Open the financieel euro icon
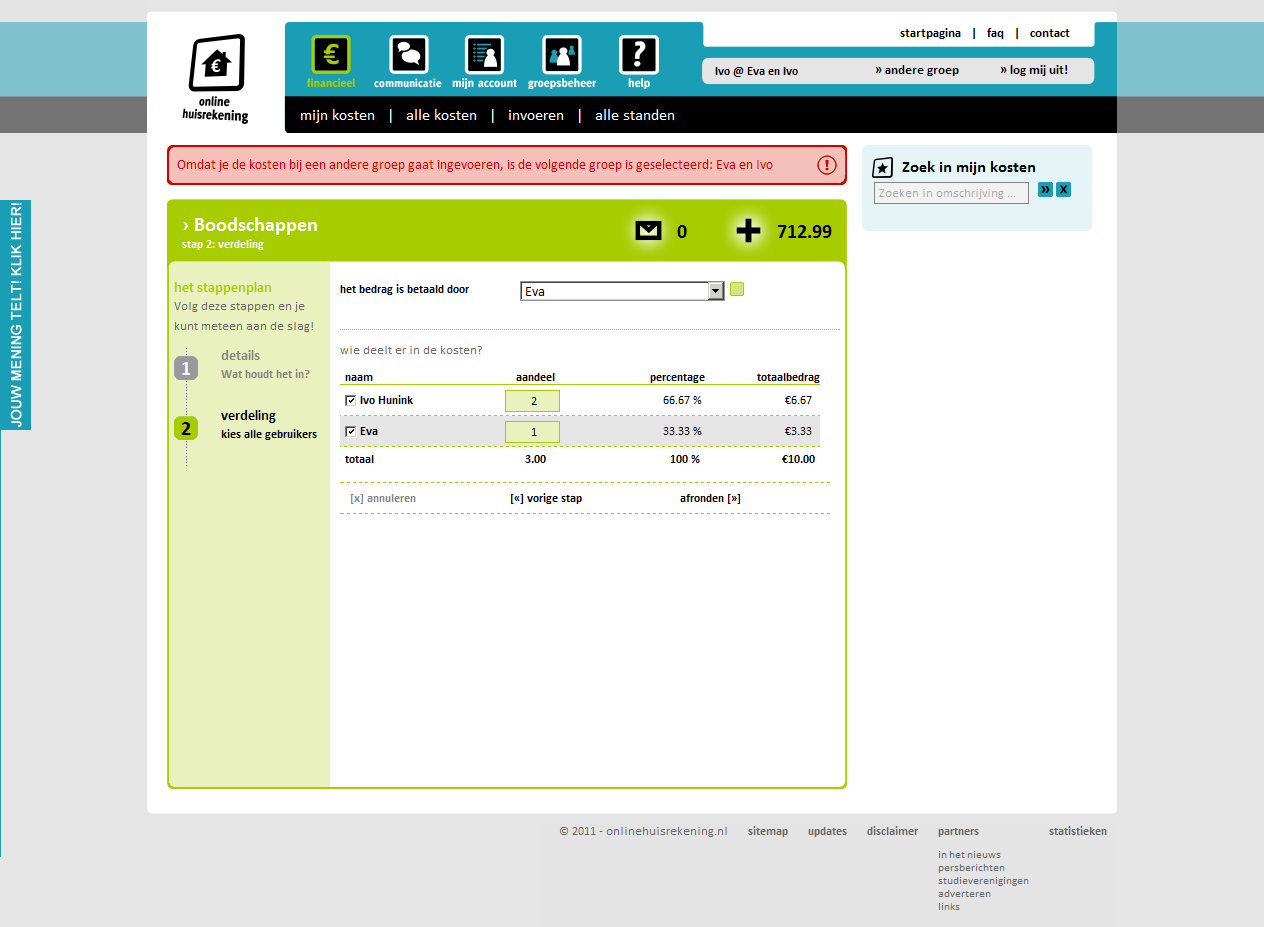 pyautogui.click(x=330, y=55)
